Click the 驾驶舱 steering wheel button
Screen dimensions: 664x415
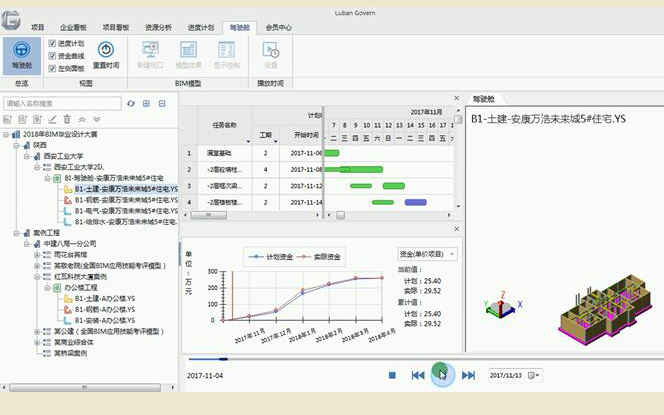(x=22, y=55)
